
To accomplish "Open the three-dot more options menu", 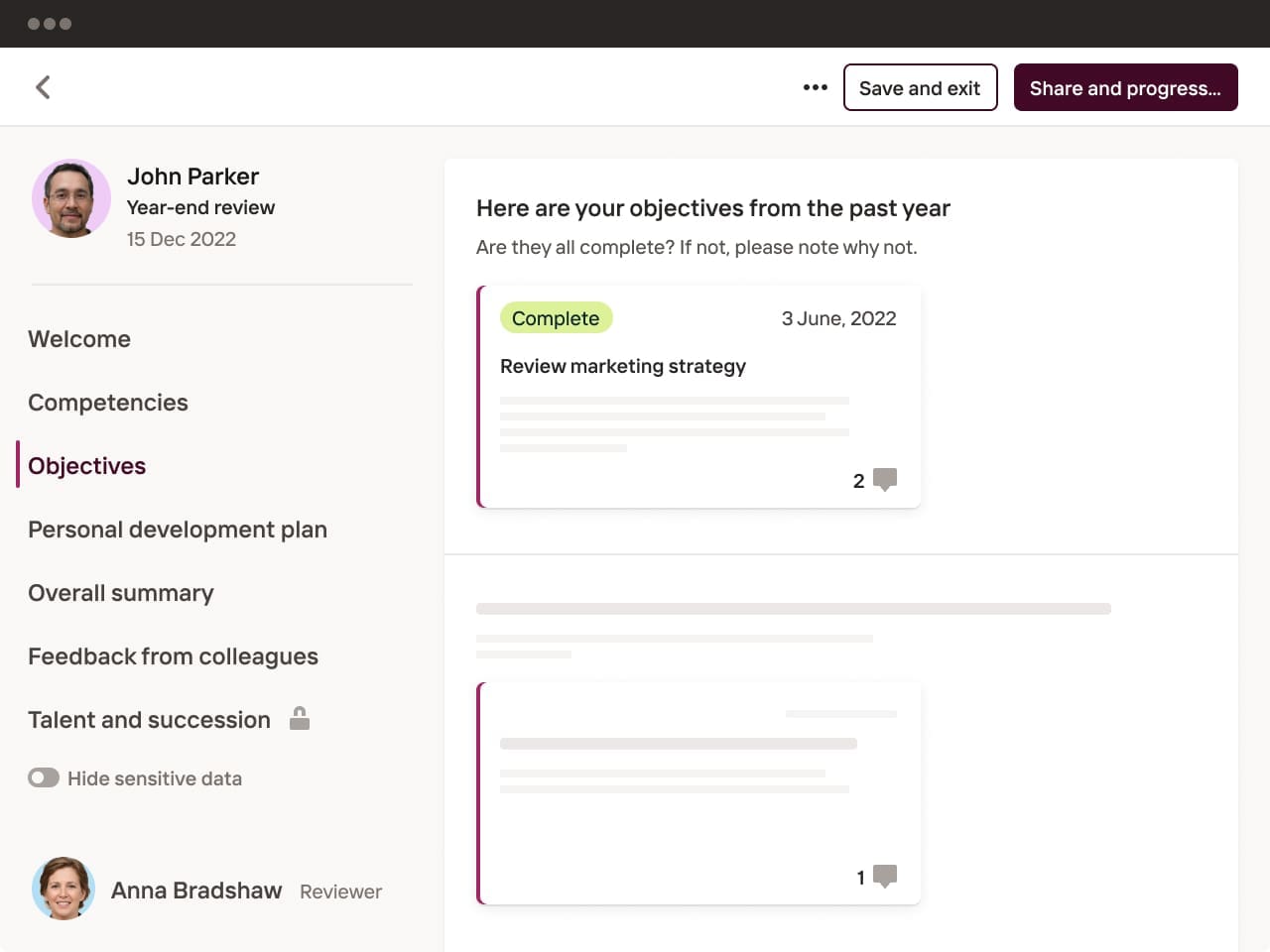I will (815, 87).
